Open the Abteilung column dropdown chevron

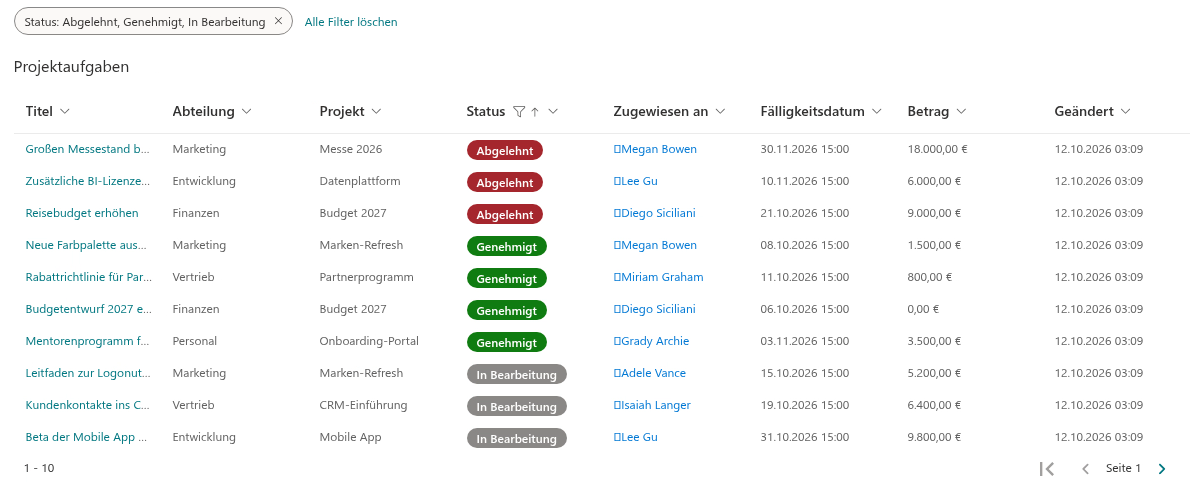(x=246, y=111)
